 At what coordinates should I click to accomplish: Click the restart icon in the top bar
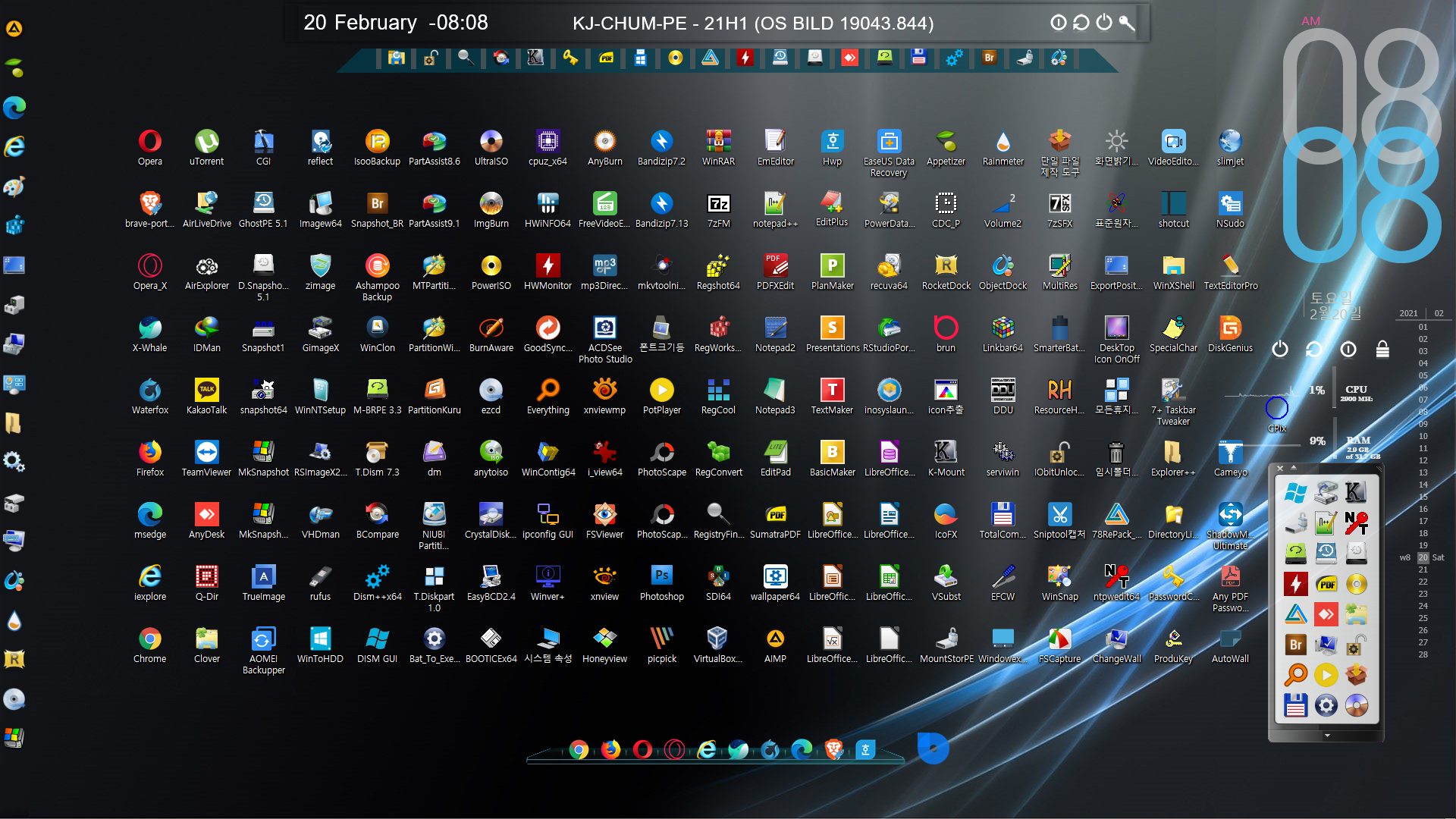[x=1081, y=23]
